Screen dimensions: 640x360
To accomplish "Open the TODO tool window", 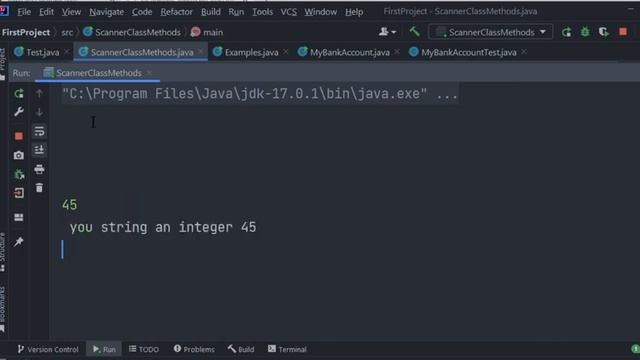I will pyautogui.click(x=144, y=349).
